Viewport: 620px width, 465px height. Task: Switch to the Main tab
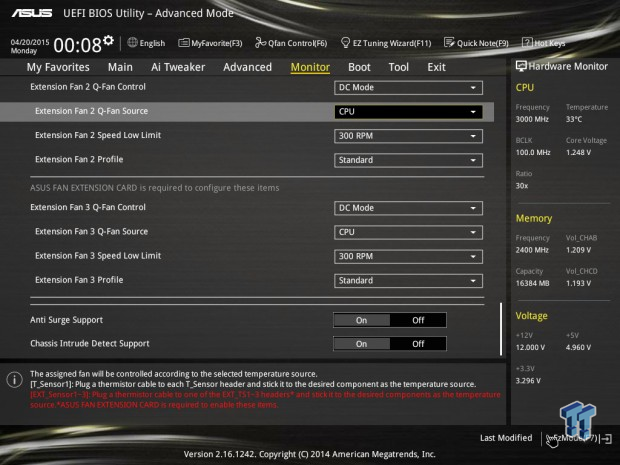pos(120,67)
